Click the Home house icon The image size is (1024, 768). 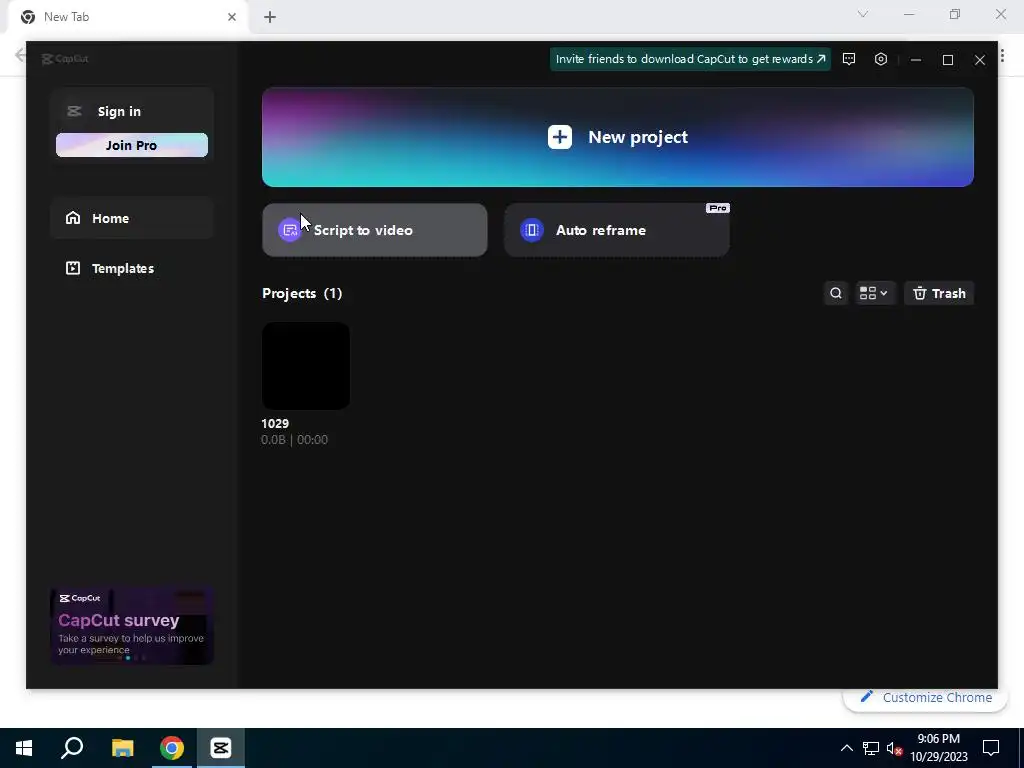(x=73, y=217)
